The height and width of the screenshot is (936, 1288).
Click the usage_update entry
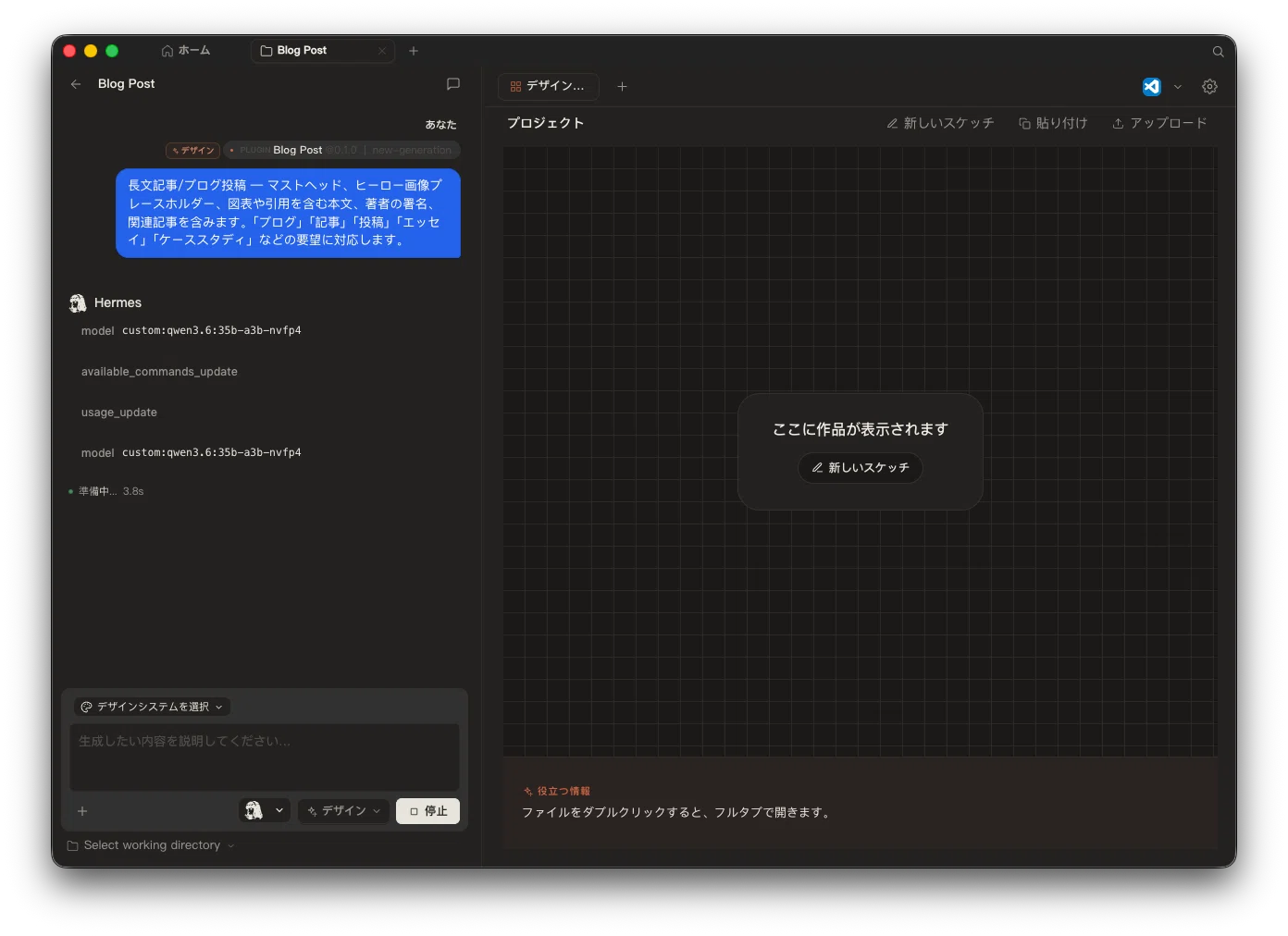(x=119, y=413)
